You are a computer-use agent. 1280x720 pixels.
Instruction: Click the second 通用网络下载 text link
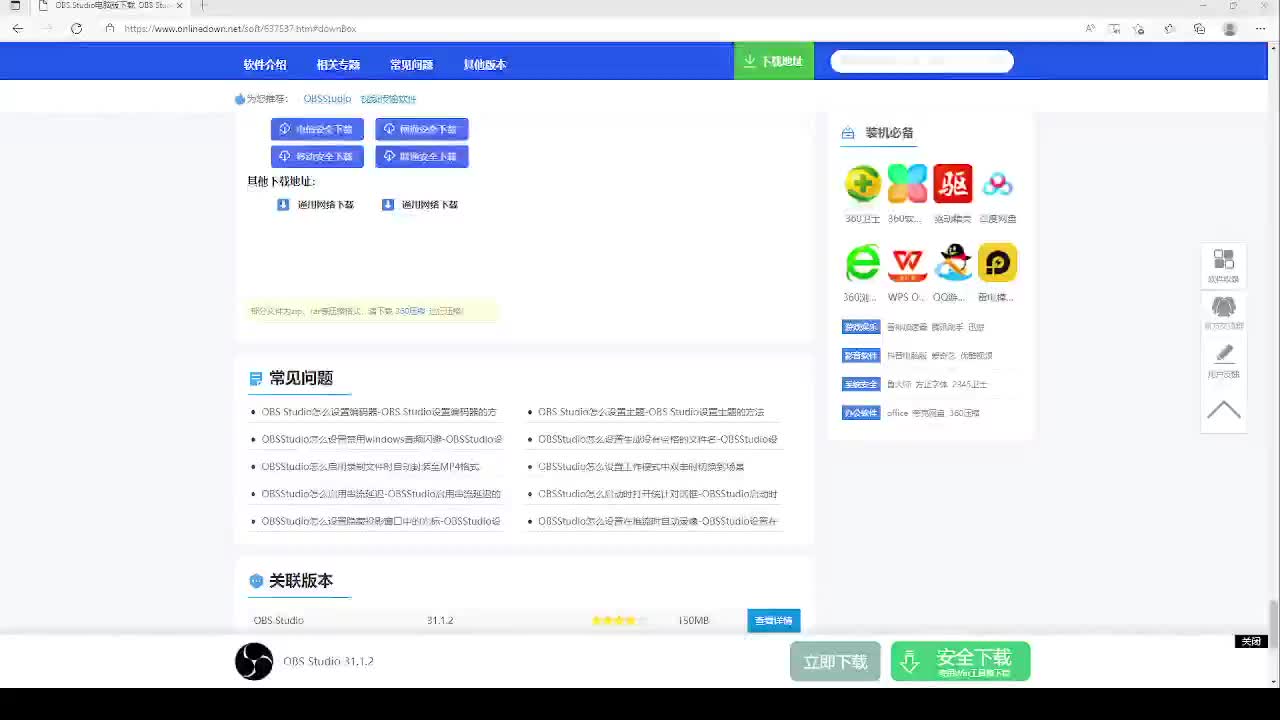point(430,205)
